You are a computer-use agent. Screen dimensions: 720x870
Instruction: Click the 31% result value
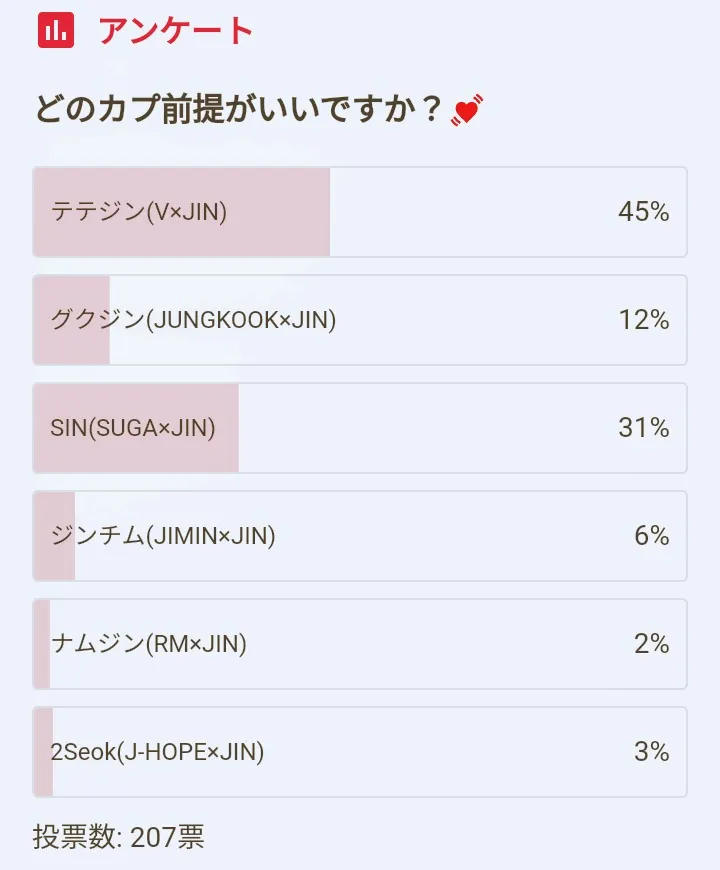click(643, 428)
